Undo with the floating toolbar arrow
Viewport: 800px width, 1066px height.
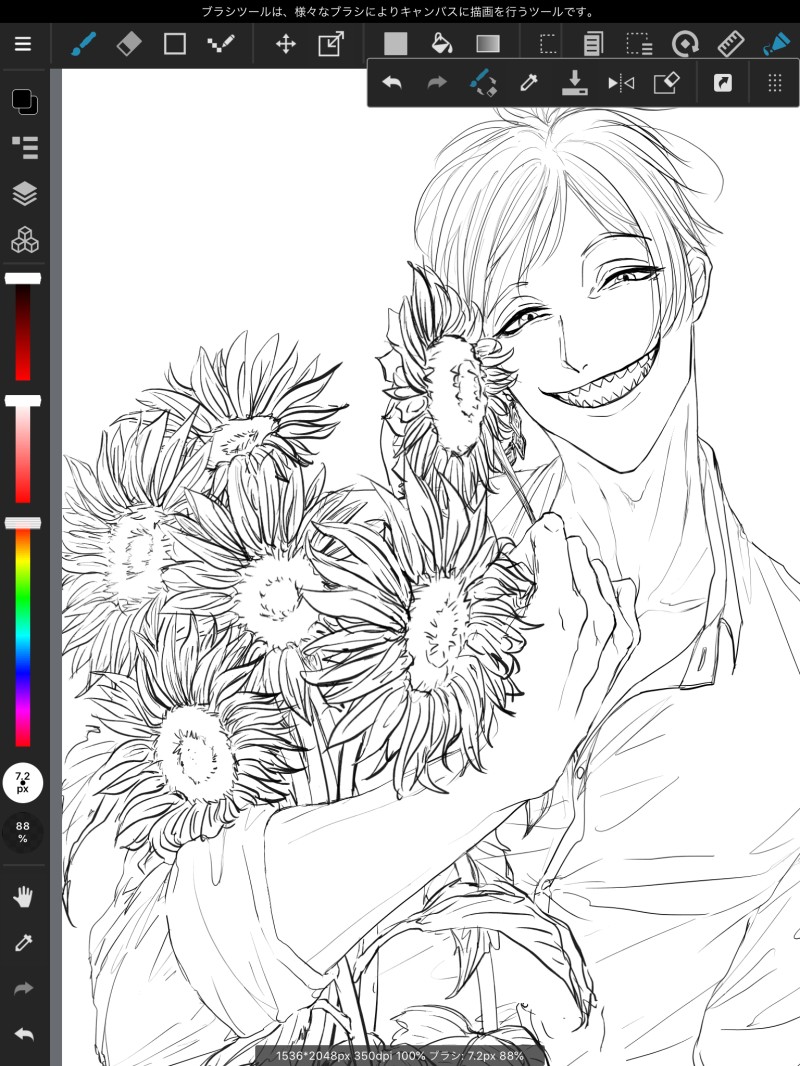[x=392, y=83]
